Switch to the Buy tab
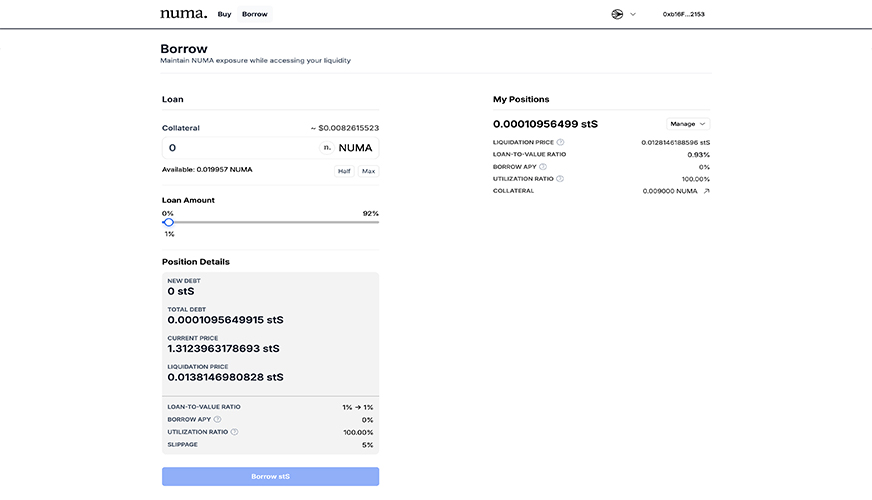 225,14
